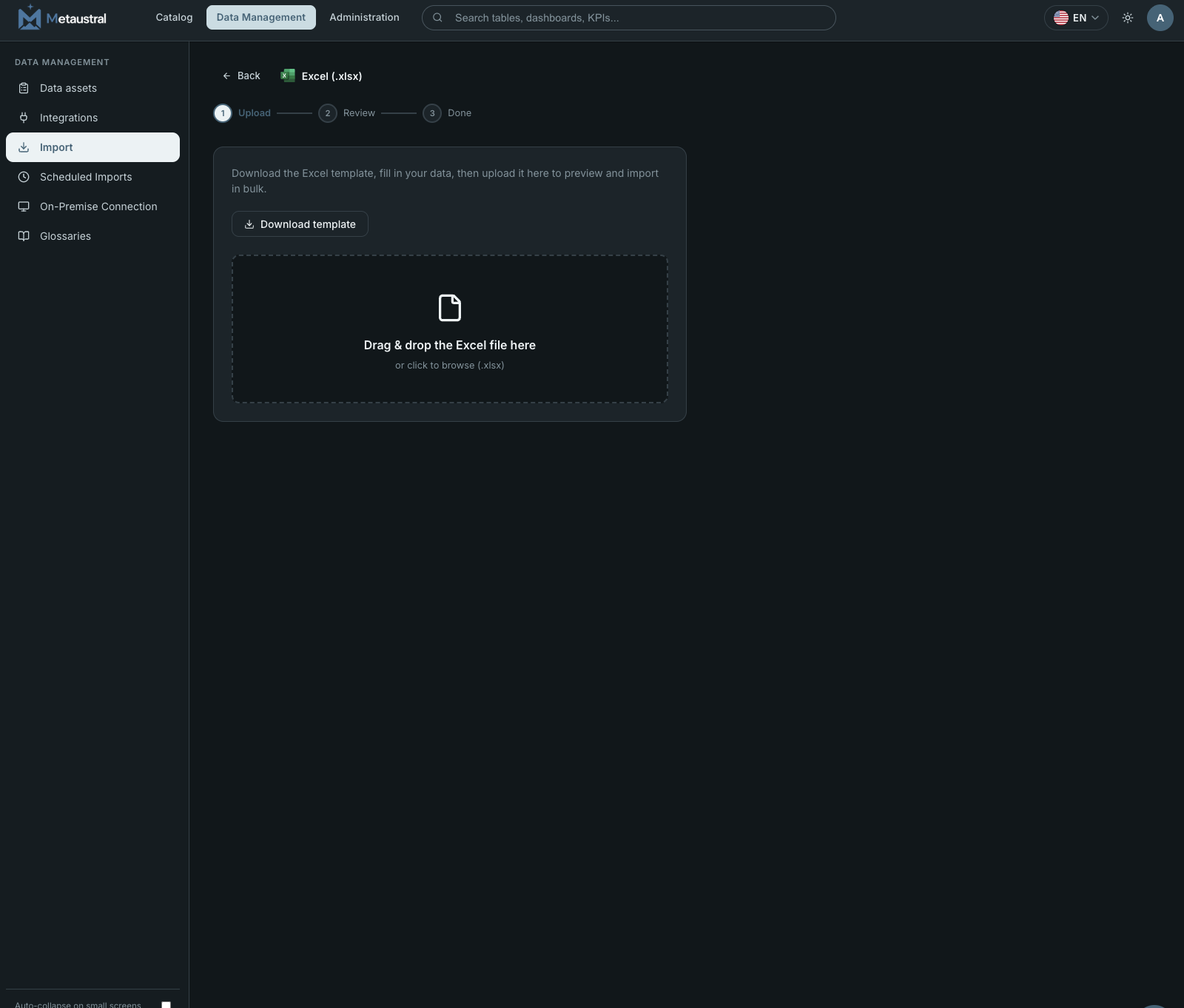Toggle Auto-collapse on small screens checkbox
The height and width of the screenshot is (1008, 1184).
coord(166,1004)
